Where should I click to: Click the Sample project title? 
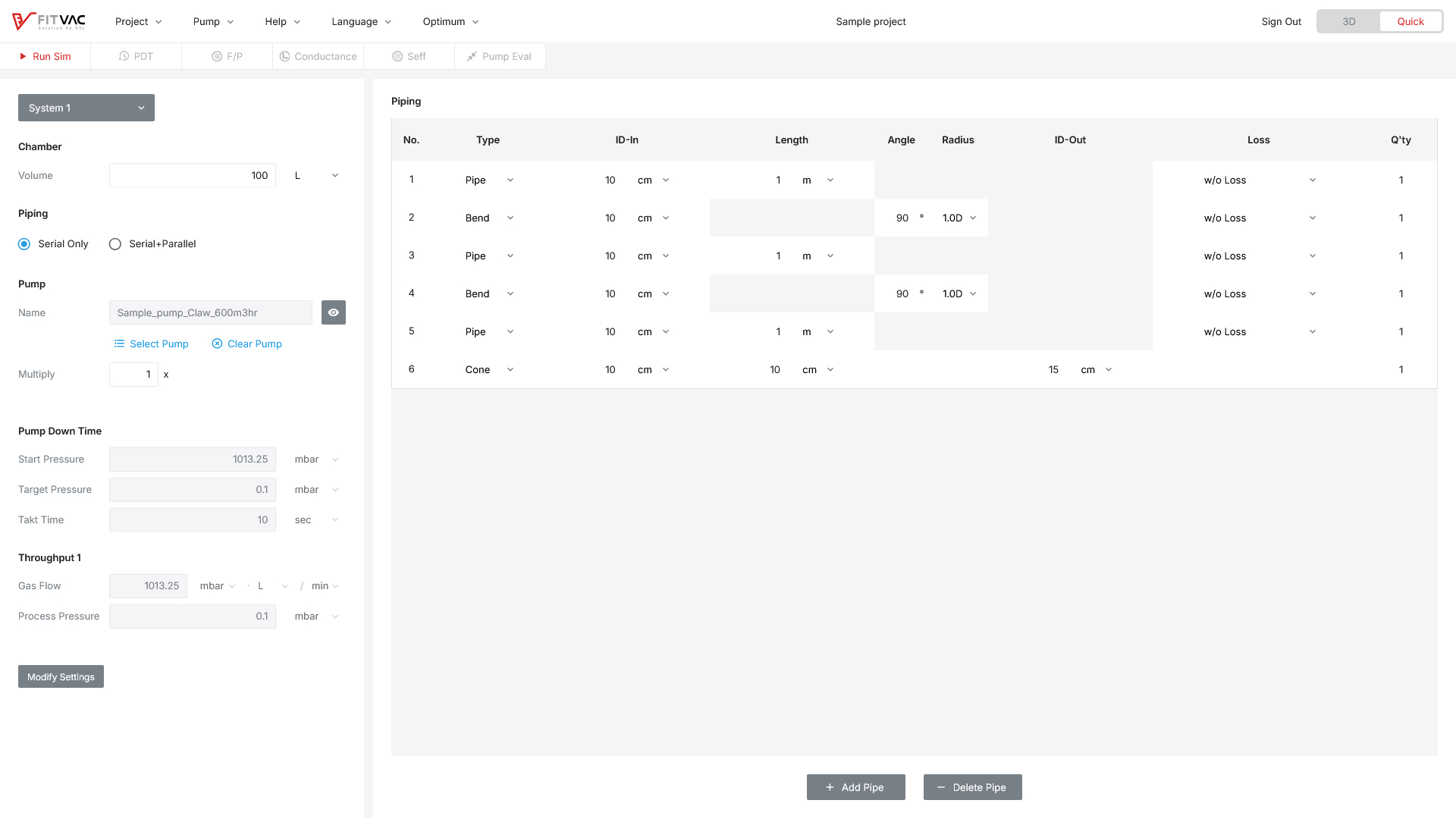coord(871,21)
